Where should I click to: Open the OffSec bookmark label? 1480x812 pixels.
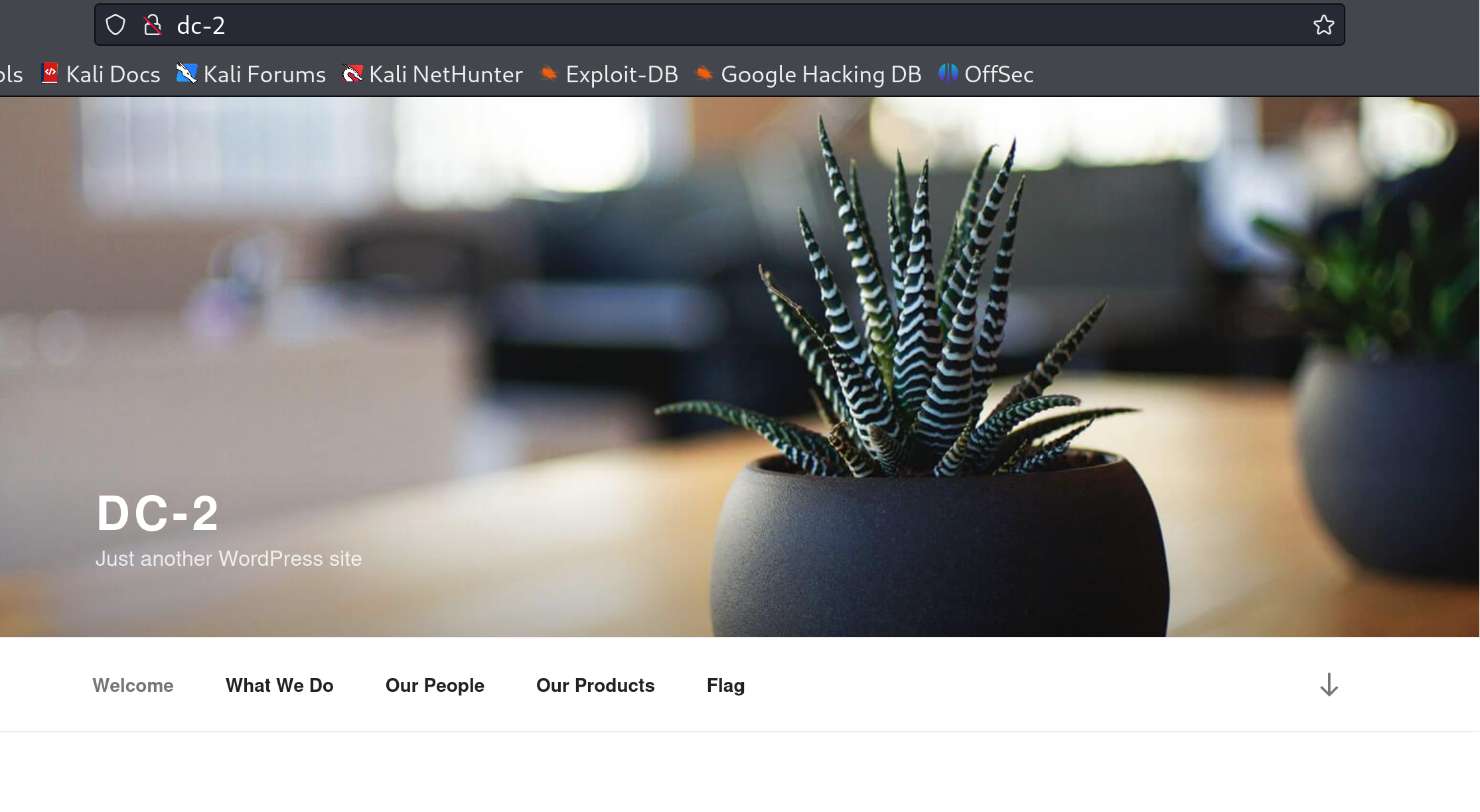point(998,74)
